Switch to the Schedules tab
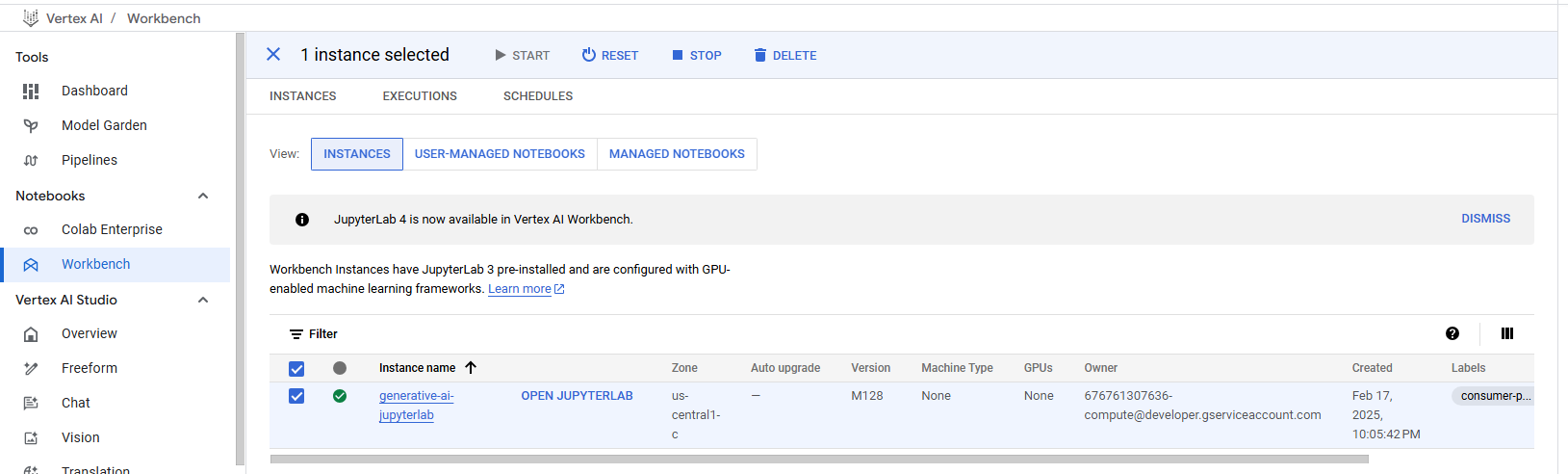1568x474 pixels. pyautogui.click(x=538, y=96)
